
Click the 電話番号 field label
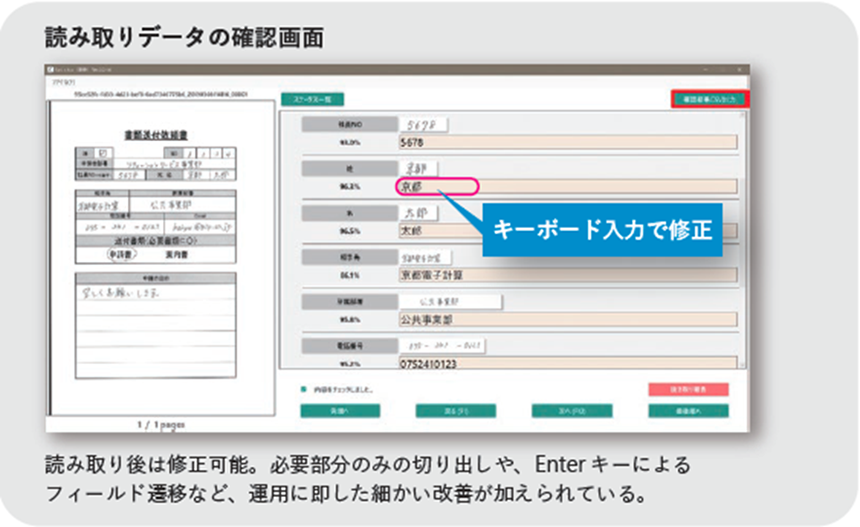349,346
